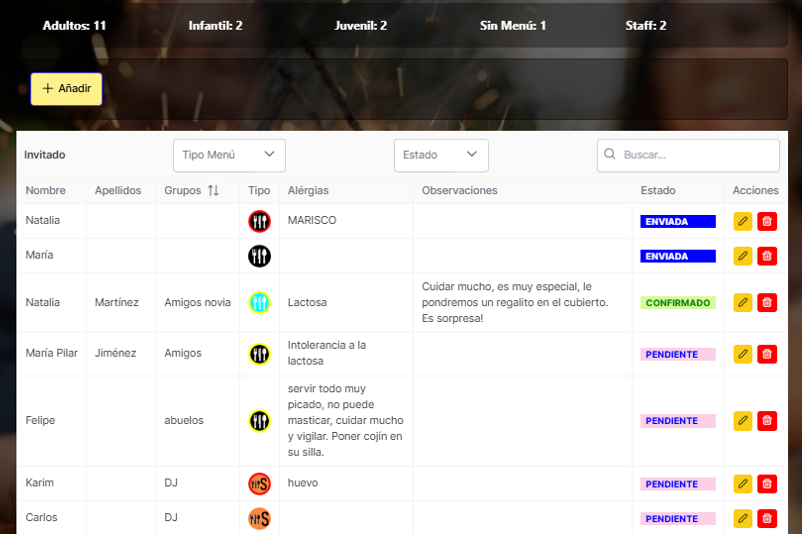Delete guest Natalia Martínez
The image size is (802, 534).
(x=767, y=302)
